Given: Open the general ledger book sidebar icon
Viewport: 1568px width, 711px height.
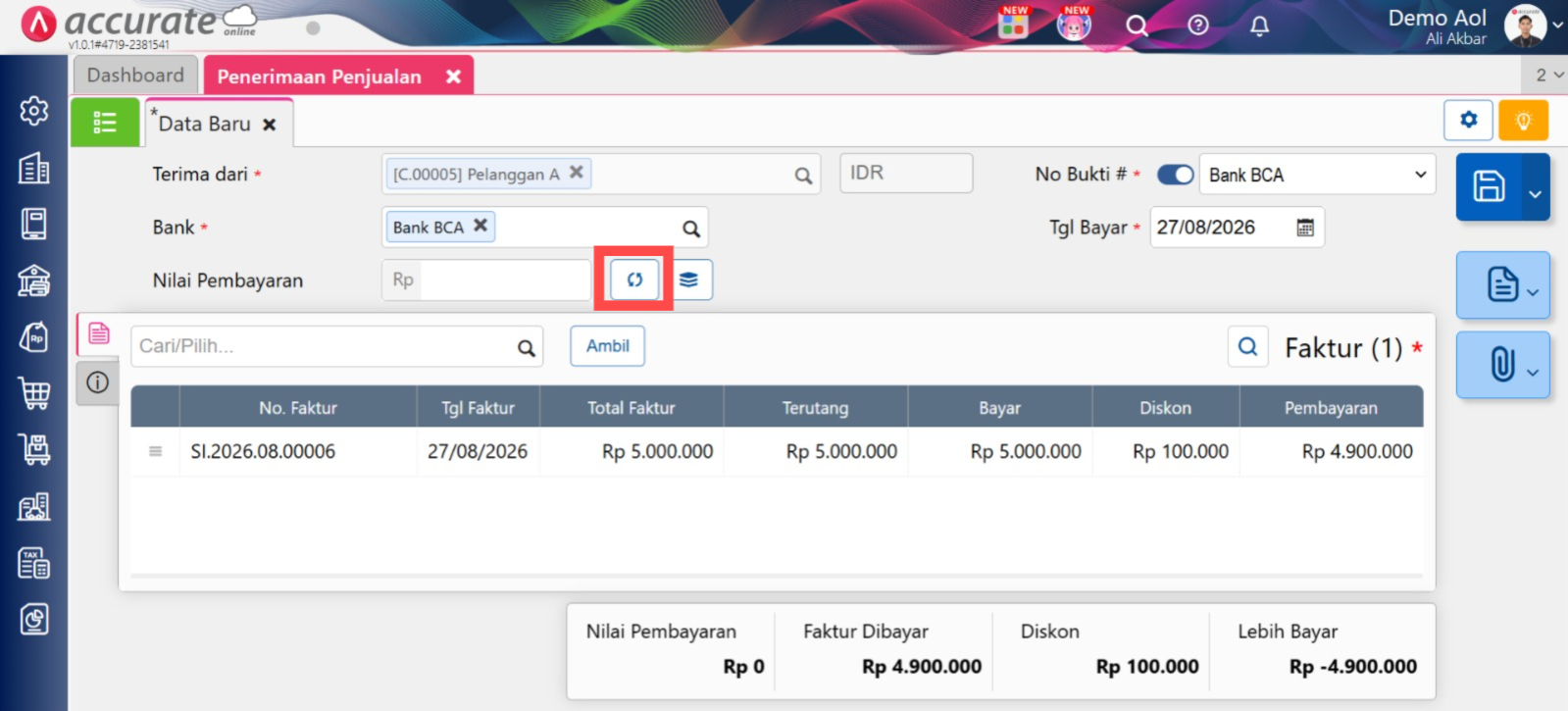Looking at the screenshot, I should coord(34,224).
